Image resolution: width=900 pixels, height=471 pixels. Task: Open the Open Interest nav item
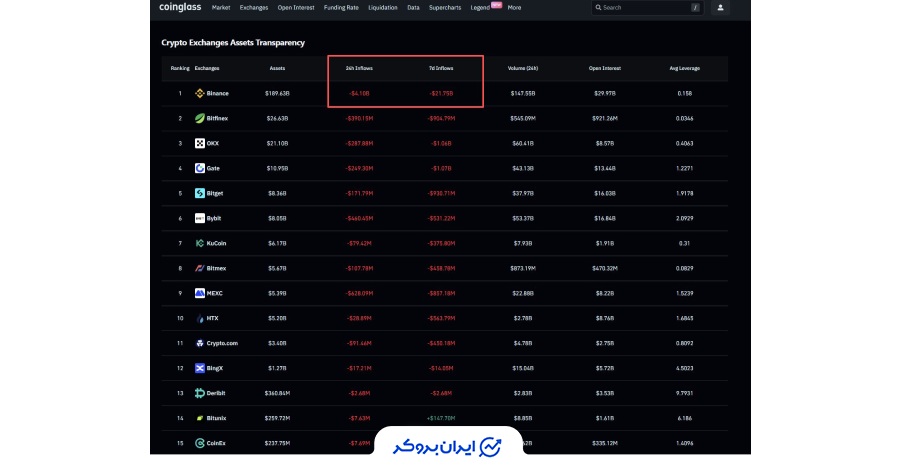pos(297,7)
